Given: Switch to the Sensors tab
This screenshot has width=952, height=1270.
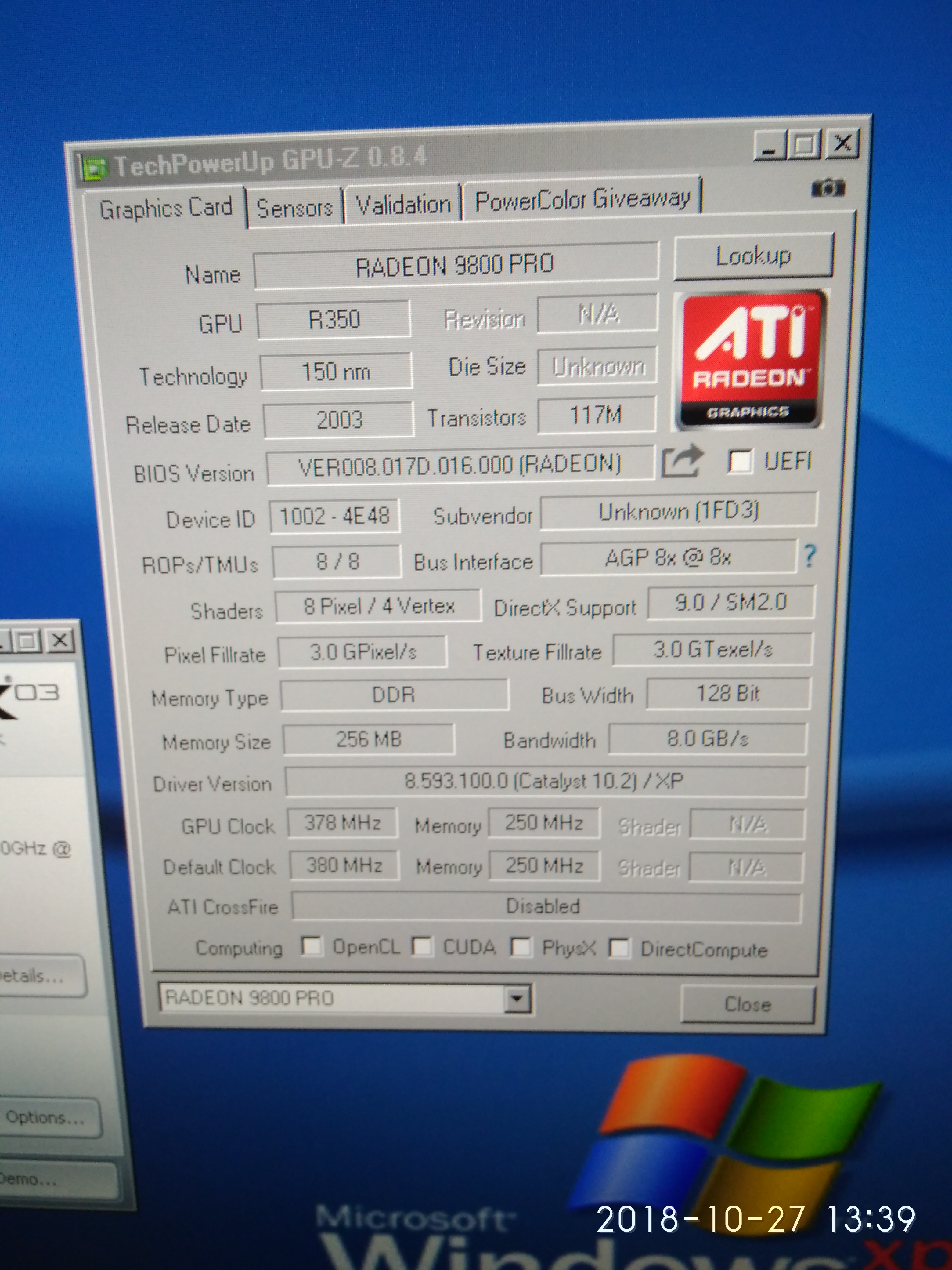Looking at the screenshot, I should click(x=294, y=207).
